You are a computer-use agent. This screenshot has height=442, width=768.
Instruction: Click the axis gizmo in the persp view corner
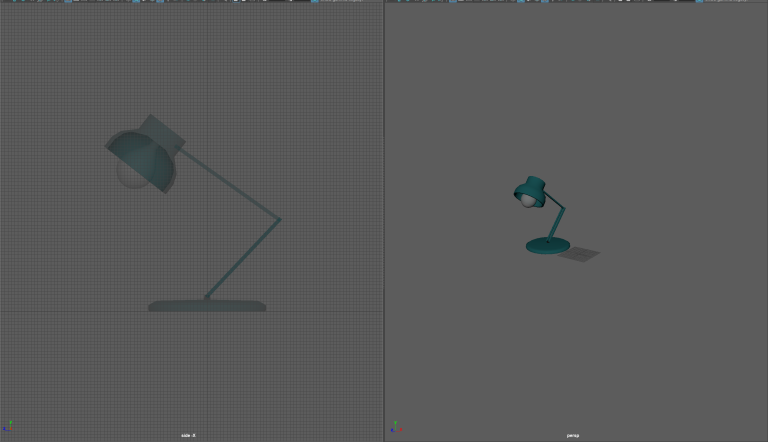tap(395, 427)
